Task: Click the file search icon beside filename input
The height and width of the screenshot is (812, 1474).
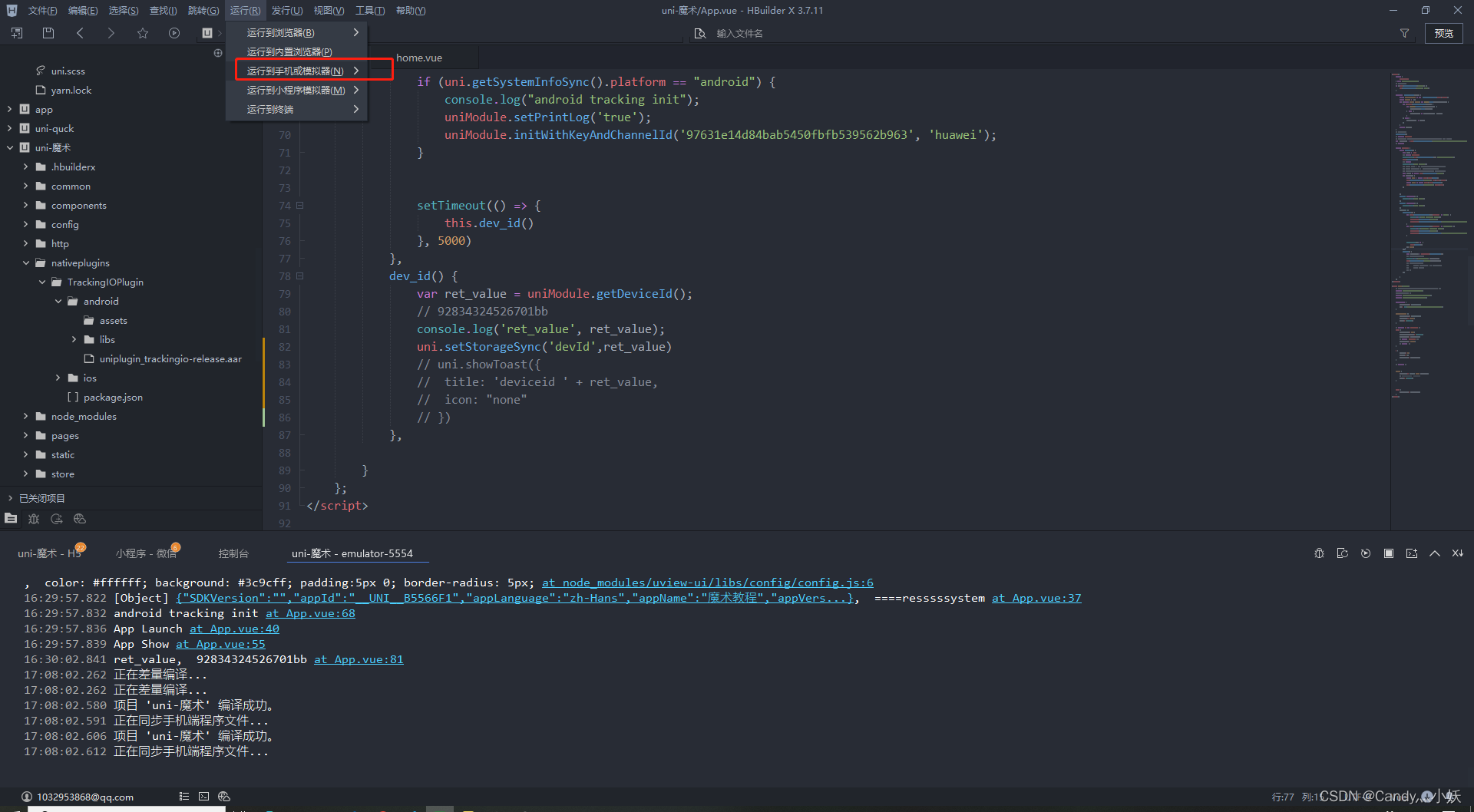Action: (699, 33)
